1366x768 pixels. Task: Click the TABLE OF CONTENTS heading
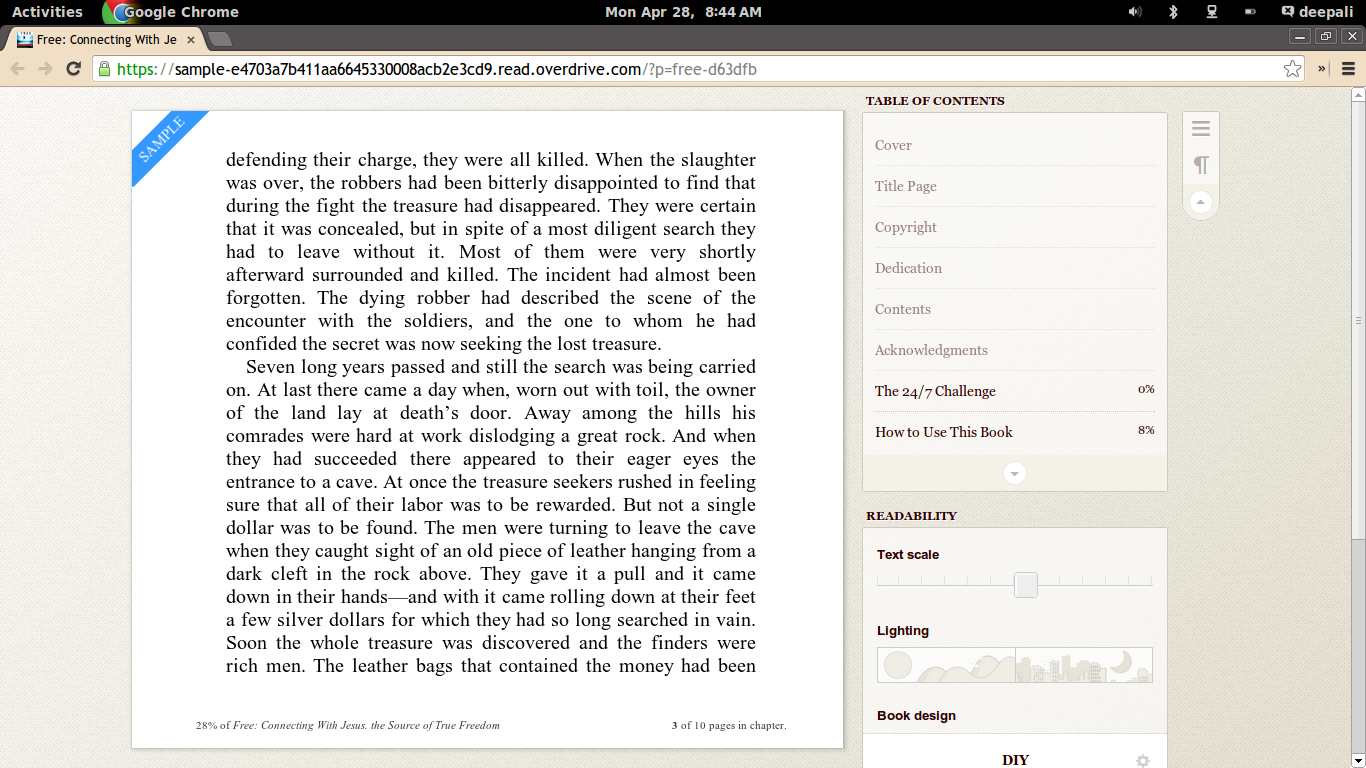[935, 101]
